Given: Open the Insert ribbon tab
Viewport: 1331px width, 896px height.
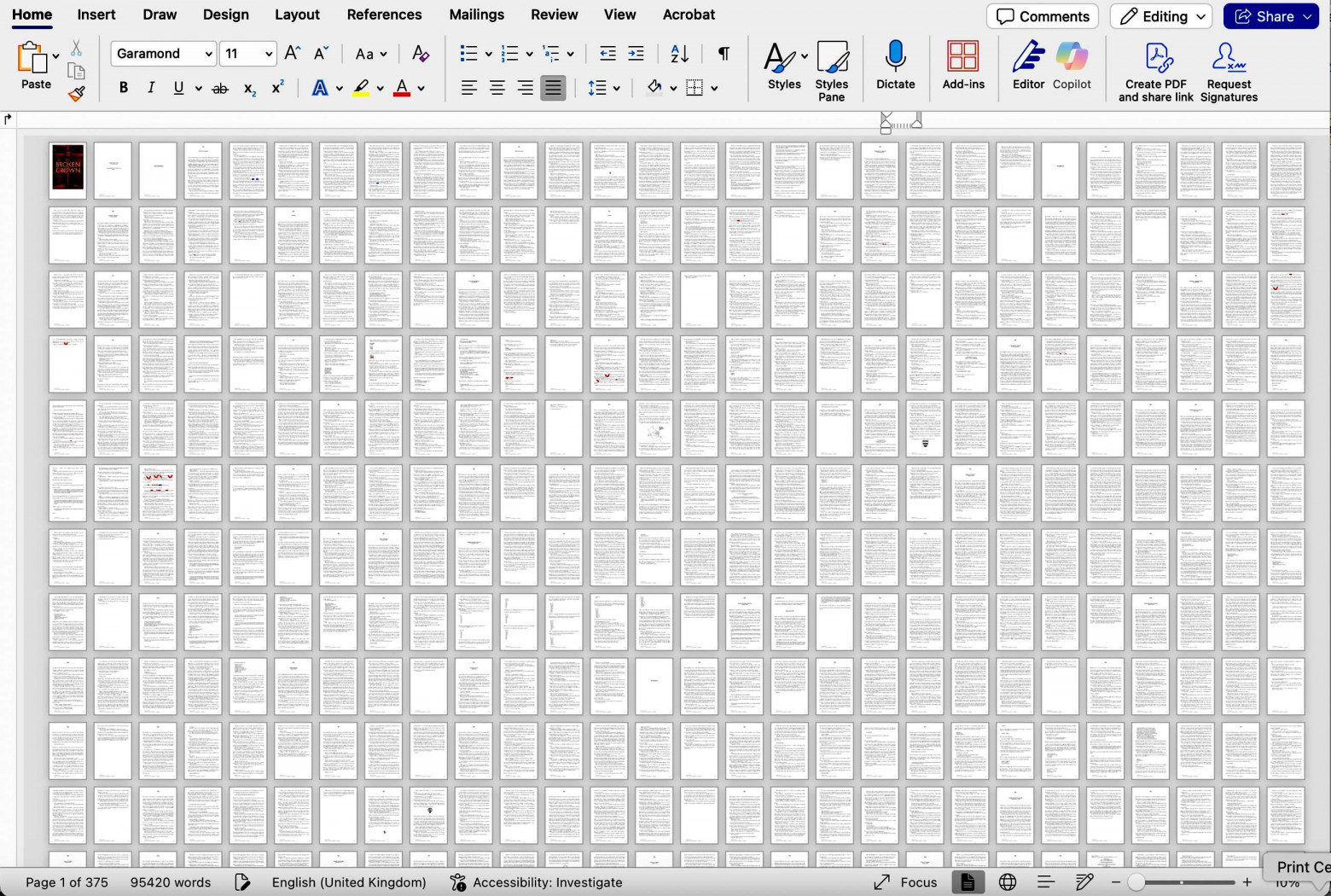Looking at the screenshot, I should point(96,15).
